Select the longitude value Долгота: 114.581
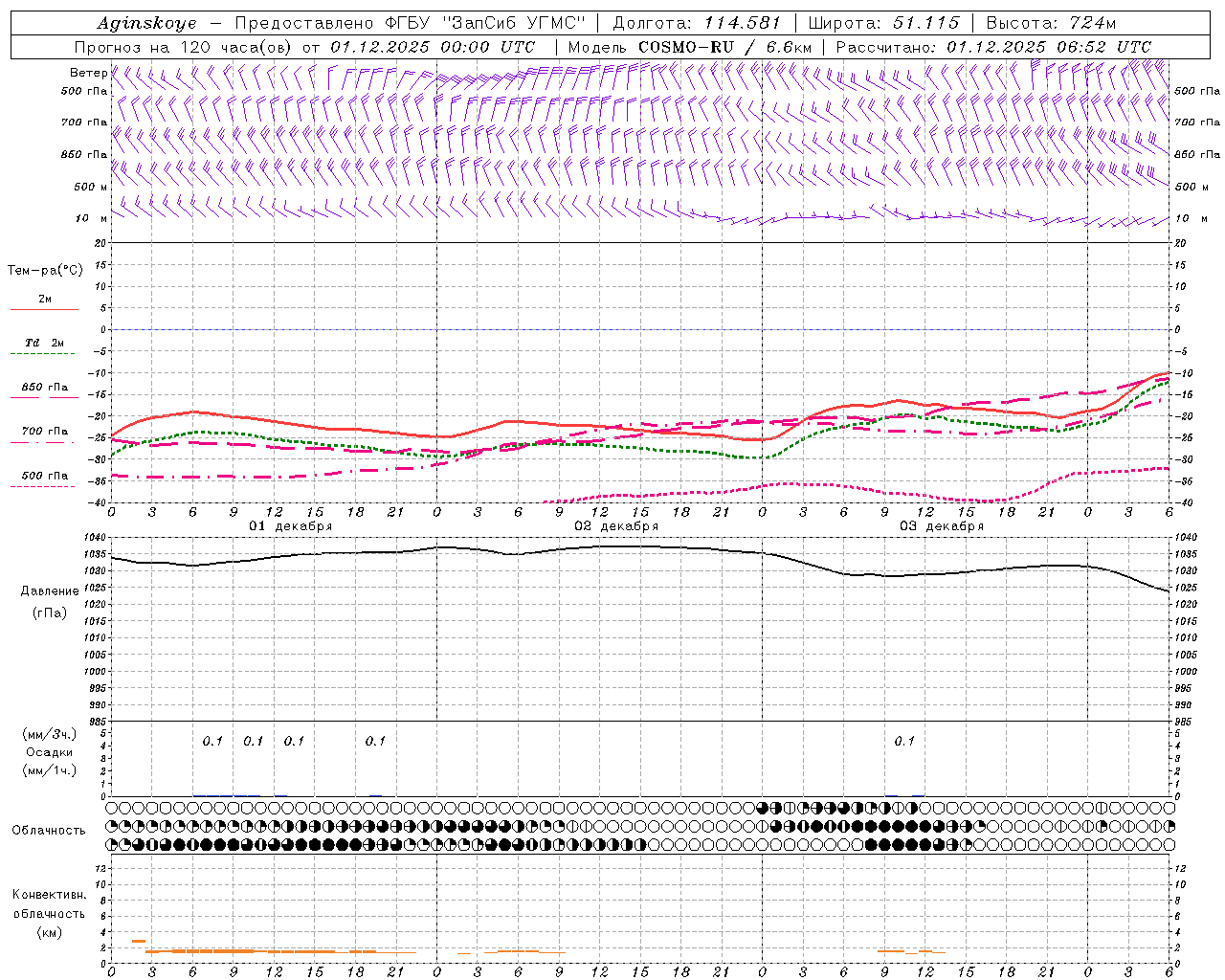 (x=697, y=23)
